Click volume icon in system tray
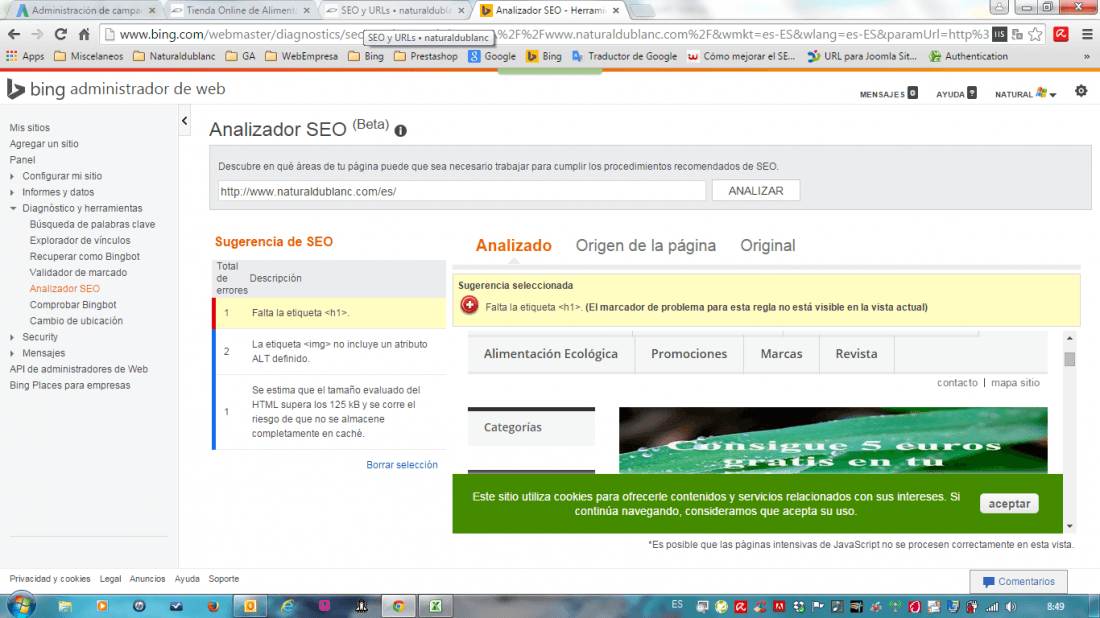 1011,607
